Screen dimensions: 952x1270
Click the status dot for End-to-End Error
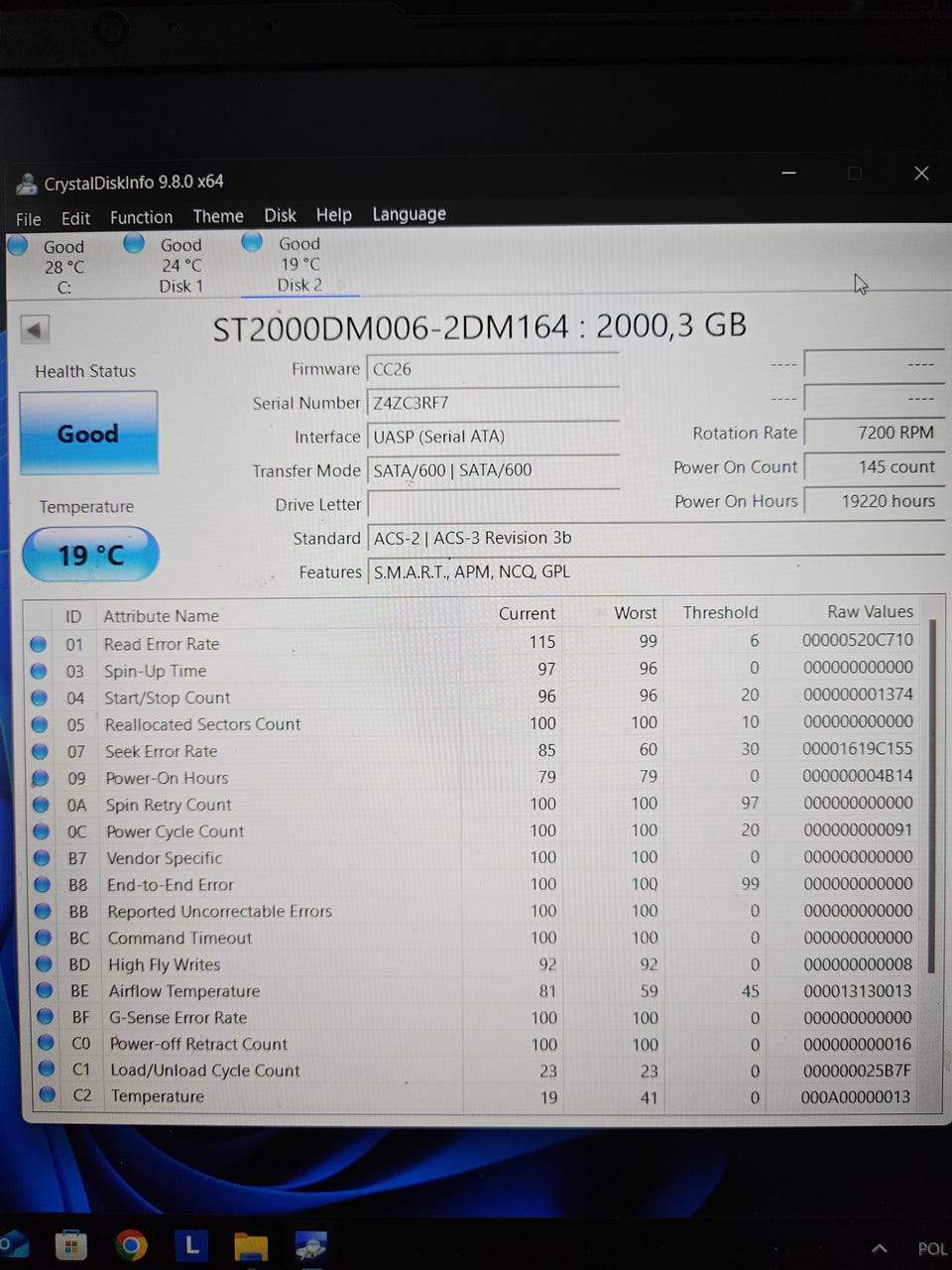(x=43, y=884)
